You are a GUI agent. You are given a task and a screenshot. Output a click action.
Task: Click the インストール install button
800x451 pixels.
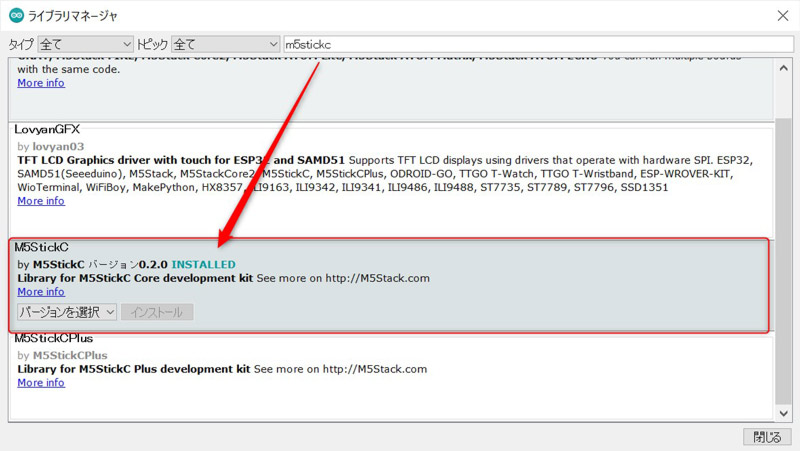(x=157, y=312)
